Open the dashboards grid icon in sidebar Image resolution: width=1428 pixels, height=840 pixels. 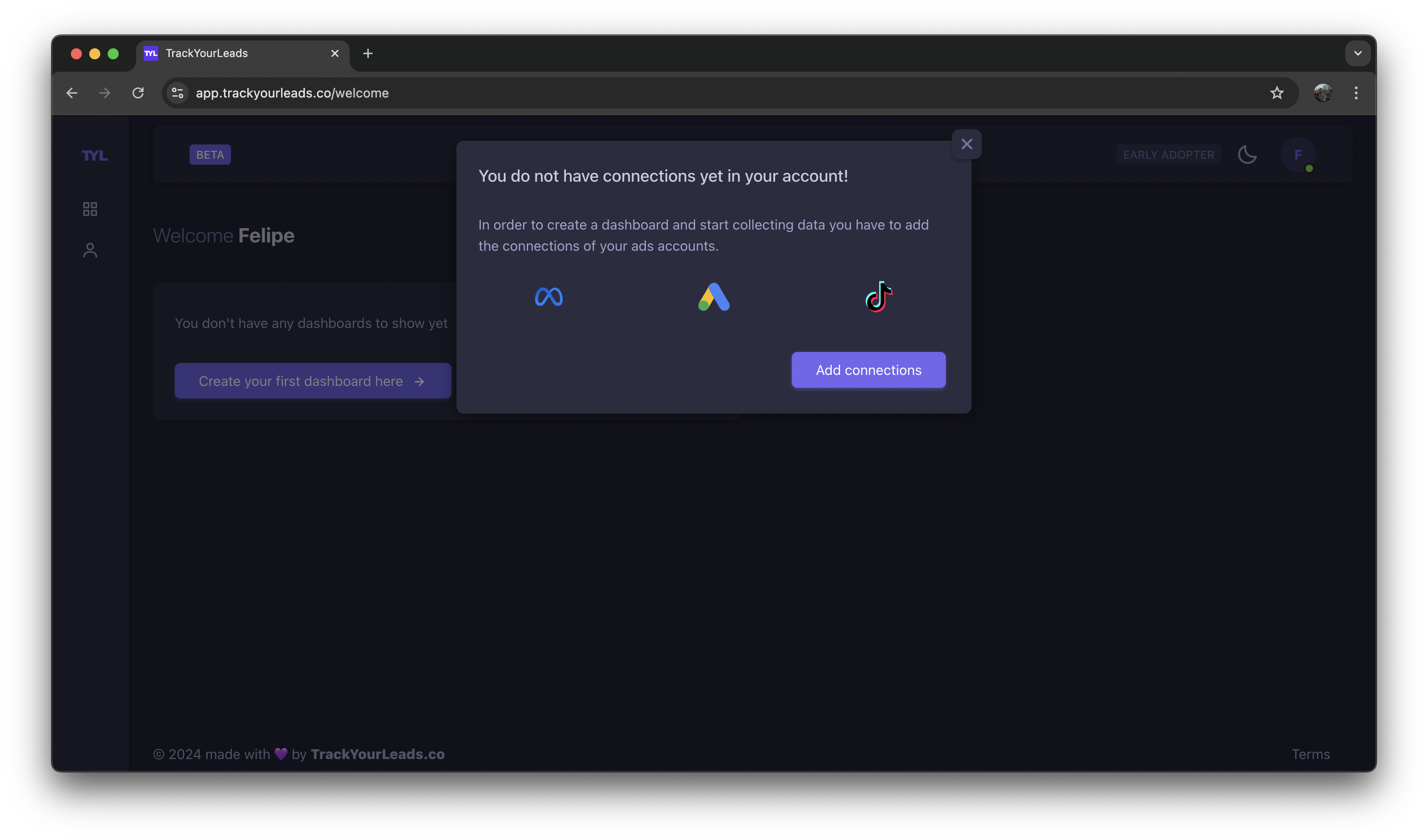point(90,209)
